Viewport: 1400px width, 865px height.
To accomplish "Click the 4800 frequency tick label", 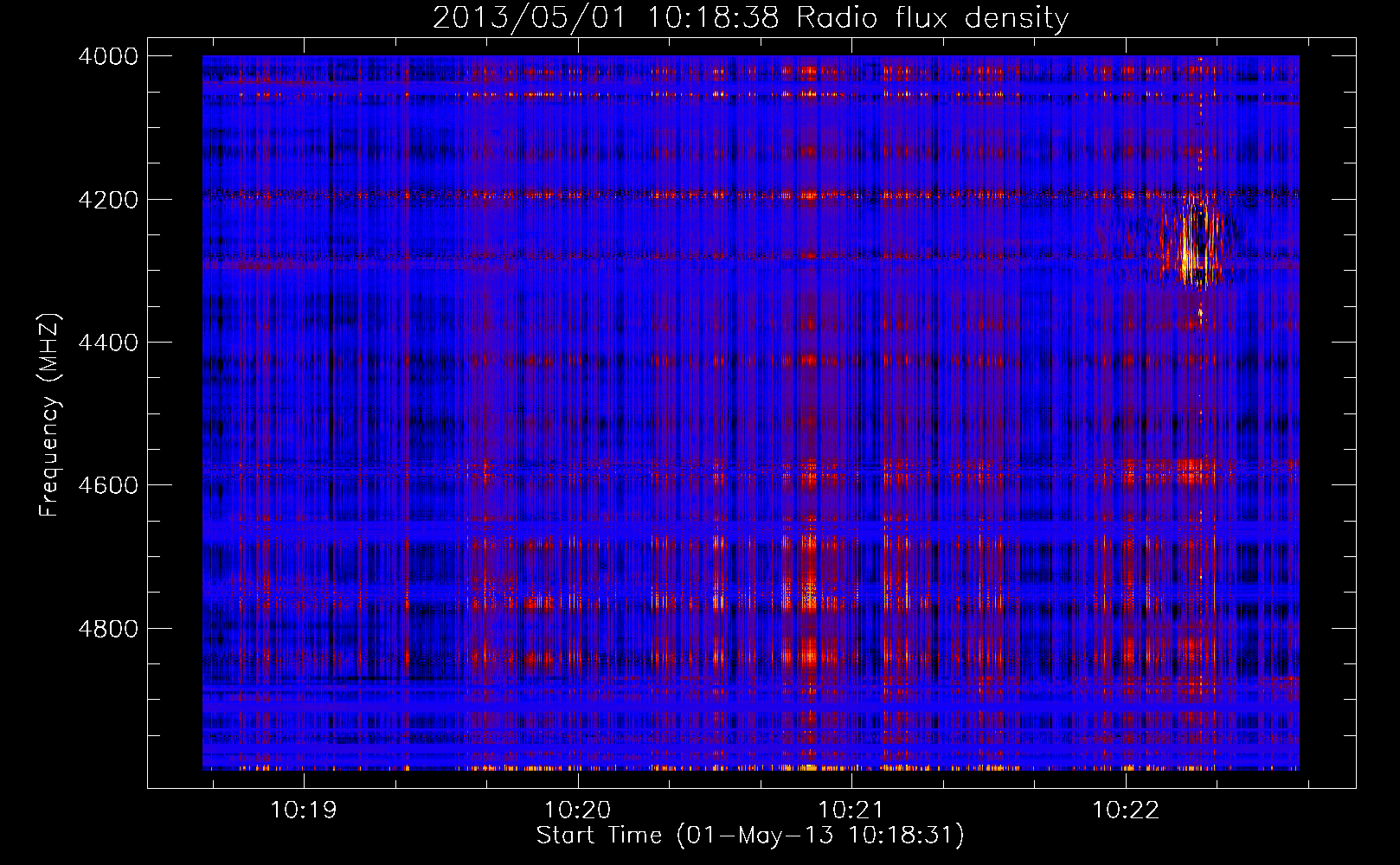I will (x=108, y=628).
